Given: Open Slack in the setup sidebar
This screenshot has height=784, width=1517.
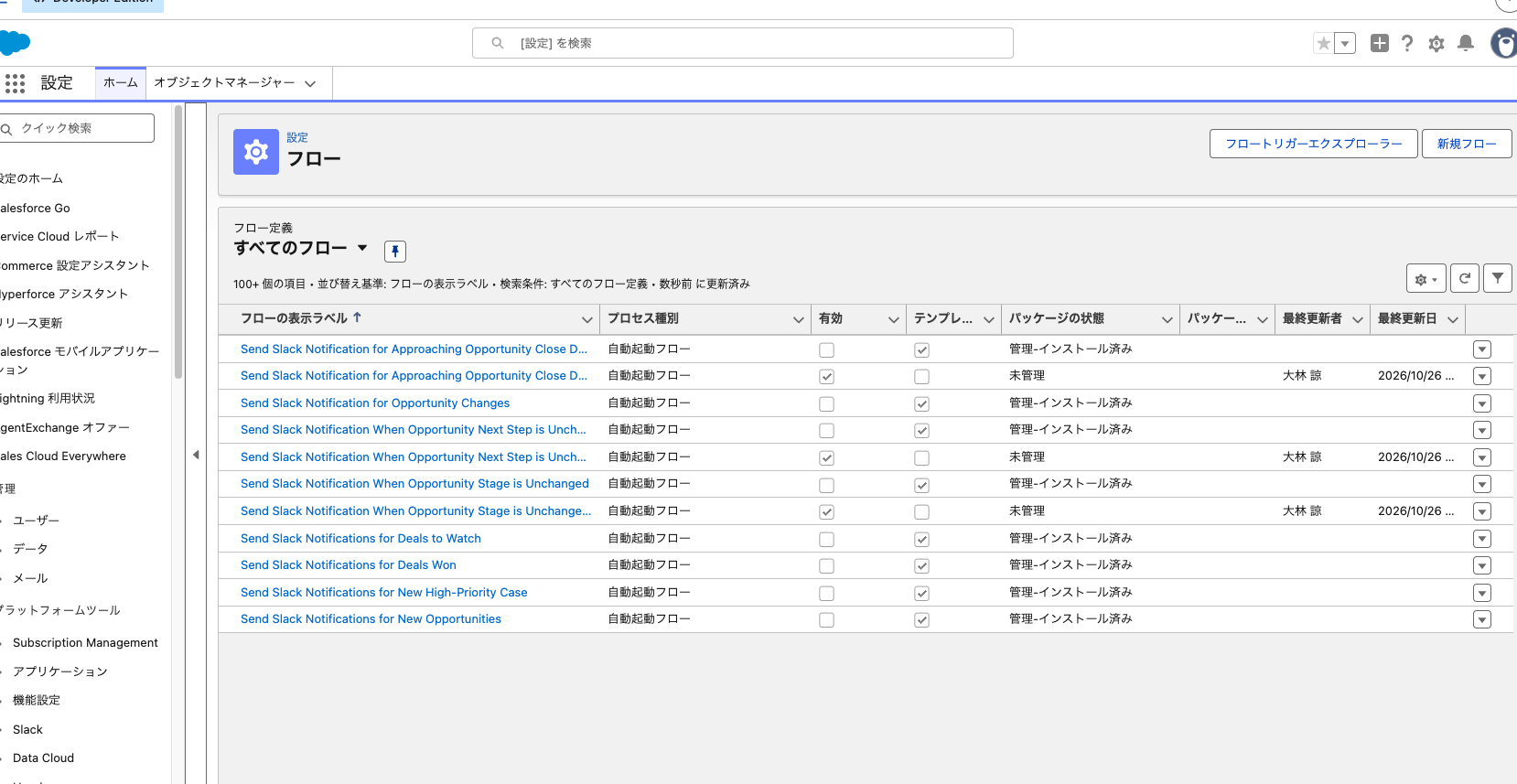Looking at the screenshot, I should point(27,729).
